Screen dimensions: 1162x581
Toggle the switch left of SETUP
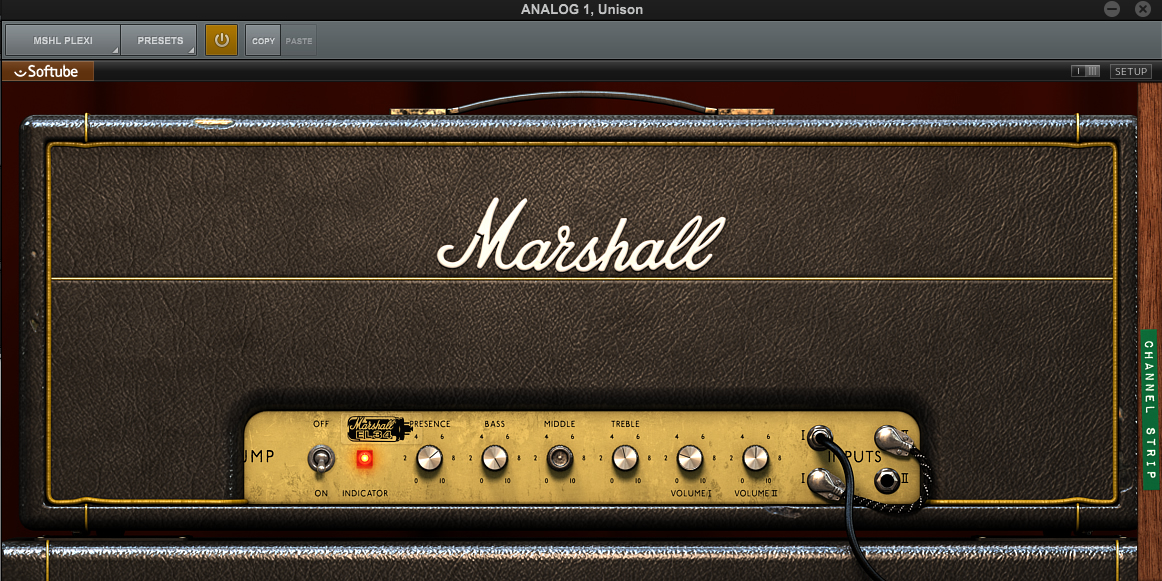[1086, 71]
